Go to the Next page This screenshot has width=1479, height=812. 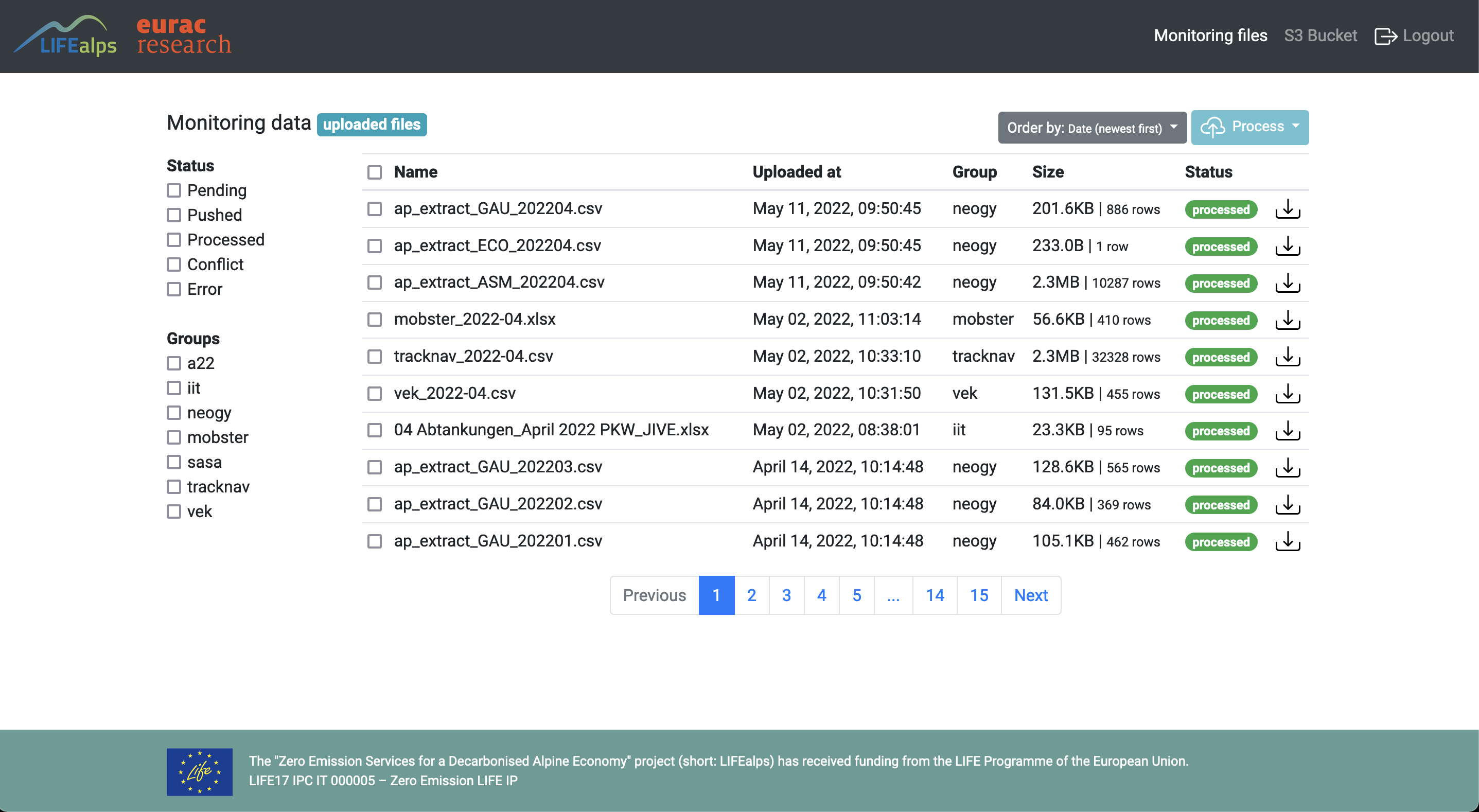point(1031,595)
